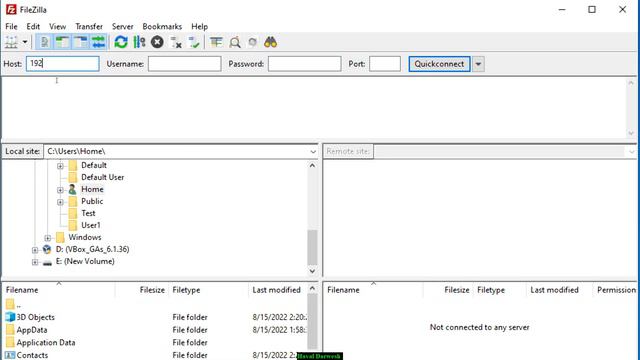Viewport: 640px width, 360px height.
Task: Open the Server menu
Action: 122,27
